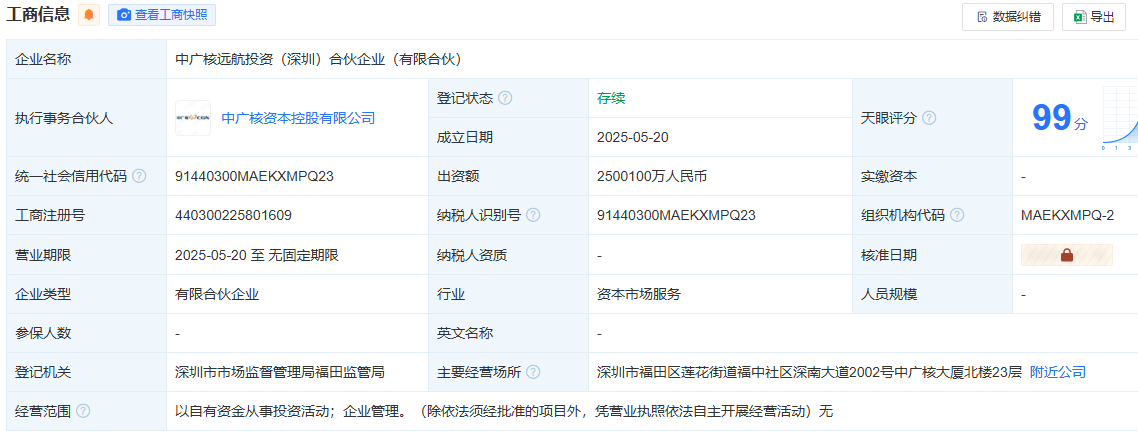
Task: Click the lock icon in 核准日期 row
Action: tap(1066, 255)
